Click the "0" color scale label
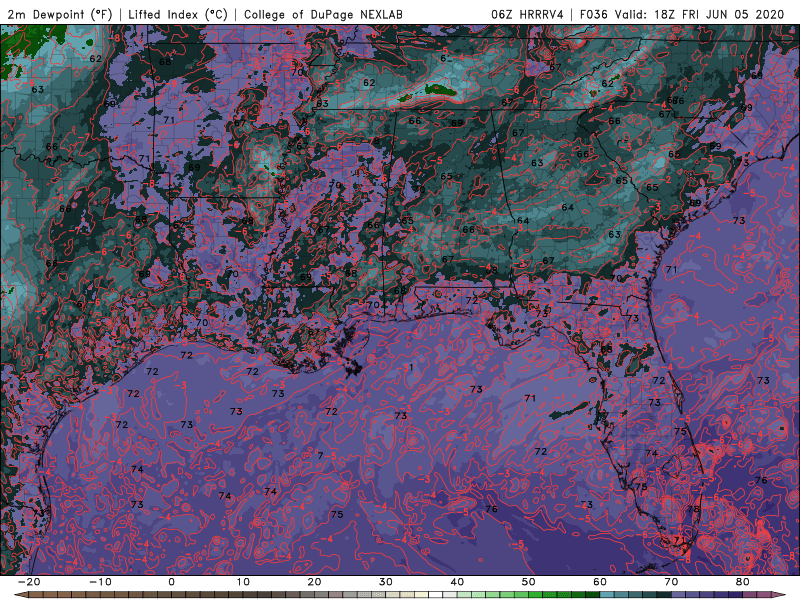800x600 pixels. click(x=171, y=582)
